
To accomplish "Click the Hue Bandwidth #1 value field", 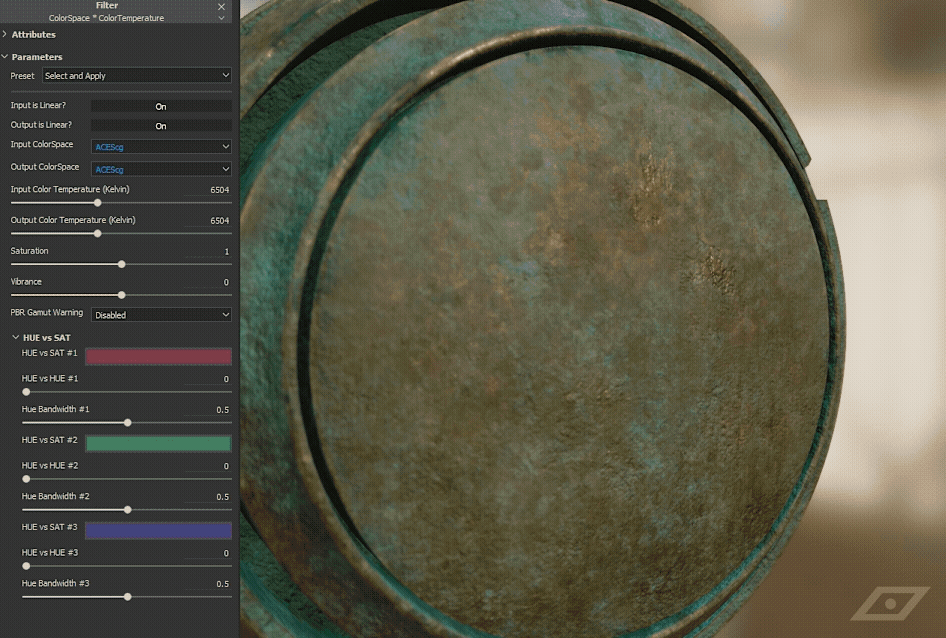I will (x=208, y=410).
